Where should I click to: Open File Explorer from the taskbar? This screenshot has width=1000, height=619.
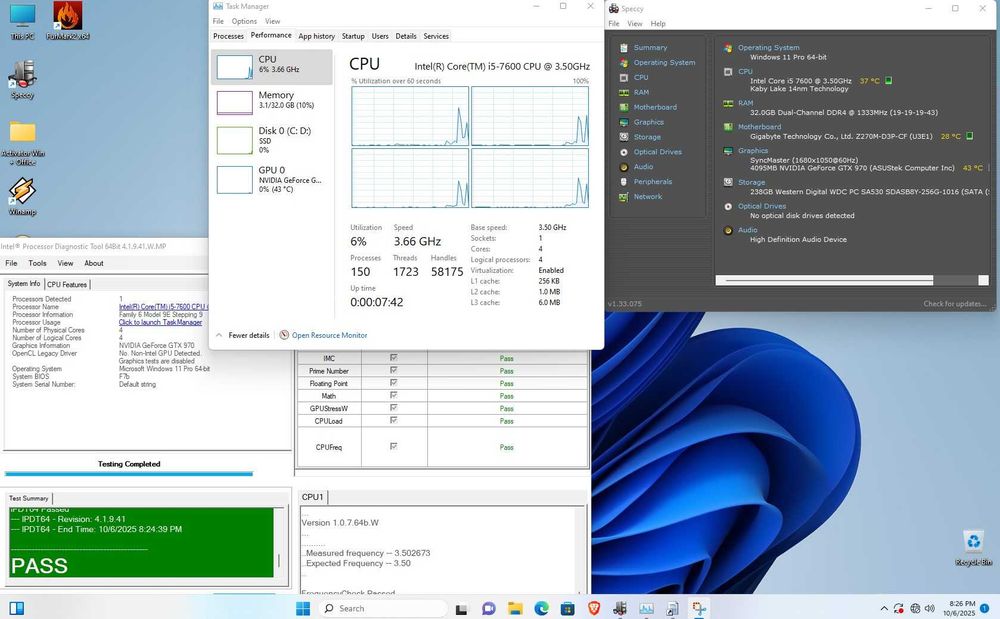[x=515, y=608]
